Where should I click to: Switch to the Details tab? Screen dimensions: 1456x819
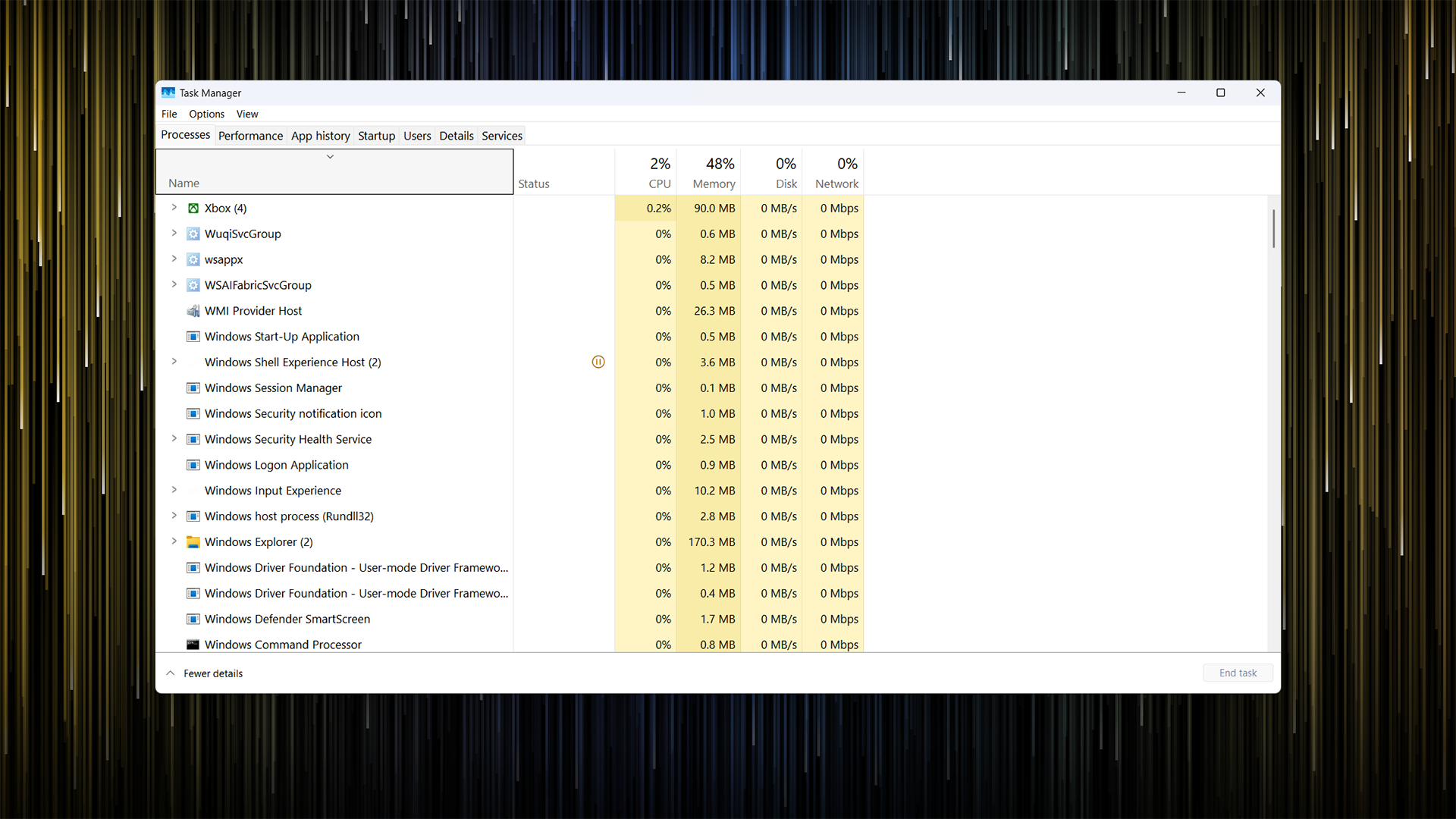(x=457, y=136)
